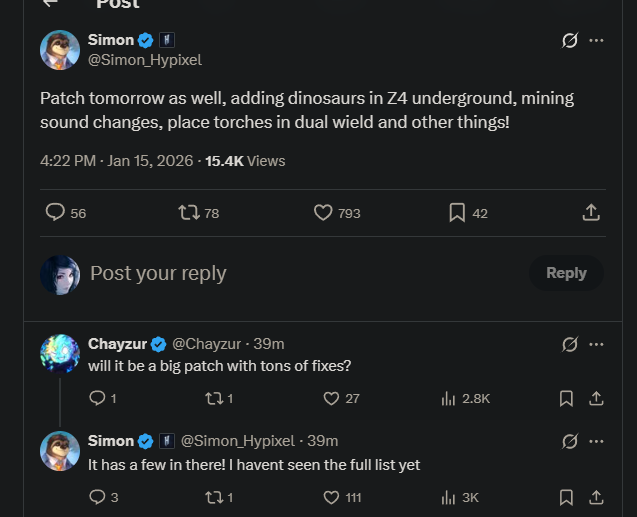Open Grok icon on main post

pos(570,41)
